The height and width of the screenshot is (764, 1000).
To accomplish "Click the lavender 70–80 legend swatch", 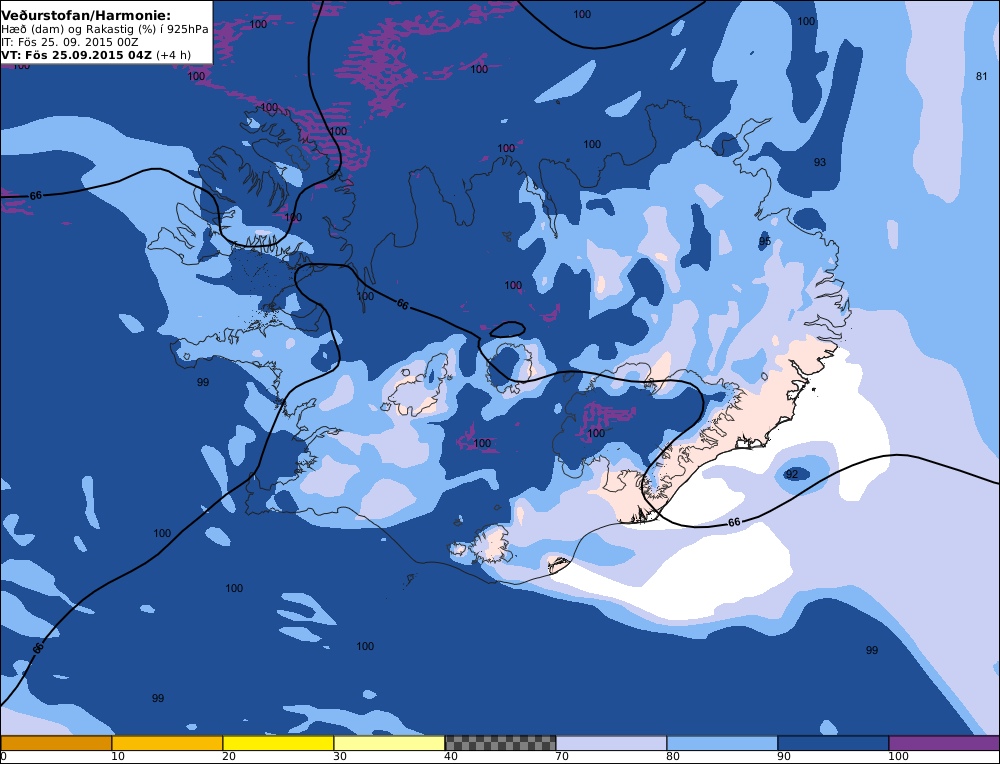I will pos(611,743).
